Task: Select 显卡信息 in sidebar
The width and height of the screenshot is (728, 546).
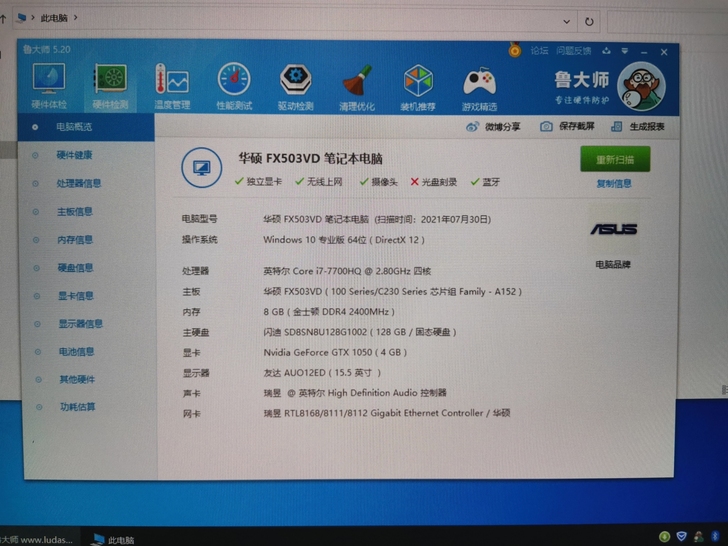Action: pos(76,296)
